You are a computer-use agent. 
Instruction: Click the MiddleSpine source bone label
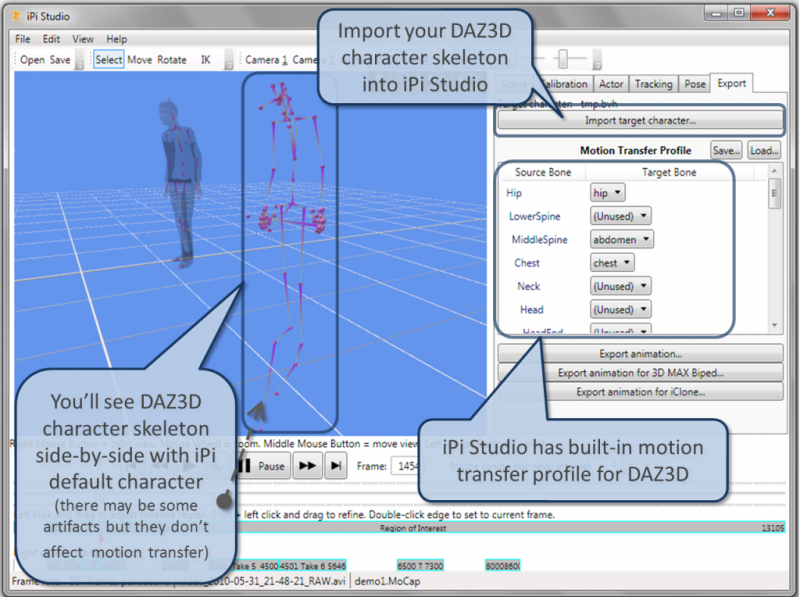pyautogui.click(x=539, y=239)
